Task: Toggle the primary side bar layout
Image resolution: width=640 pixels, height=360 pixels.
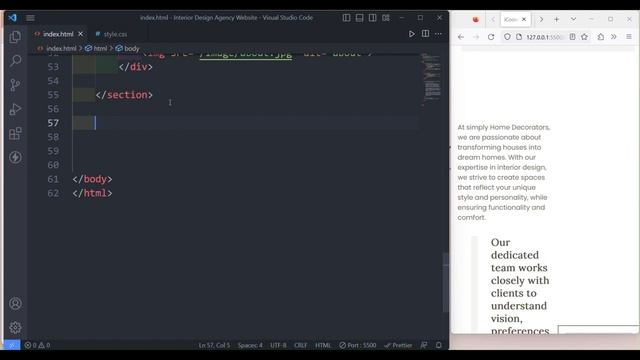Action: click(x=346, y=18)
